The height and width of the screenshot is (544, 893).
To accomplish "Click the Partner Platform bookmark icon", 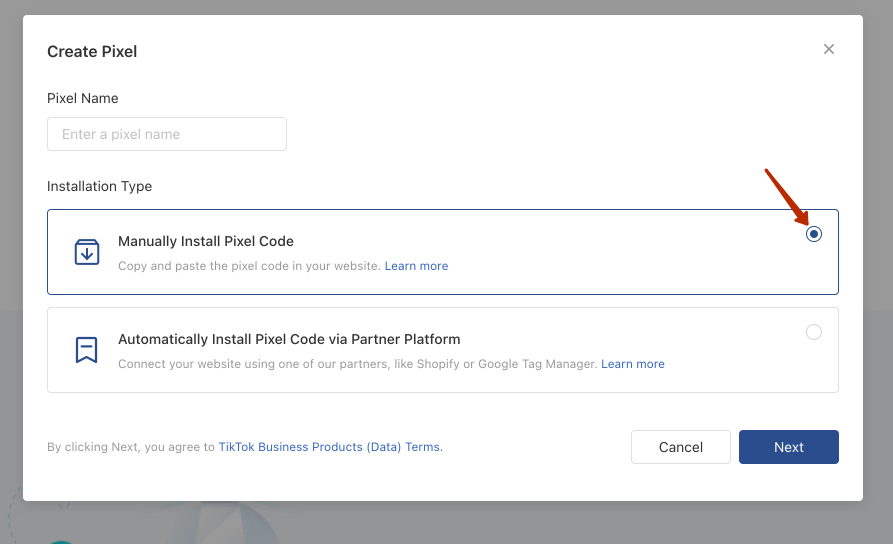I will click(x=87, y=350).
